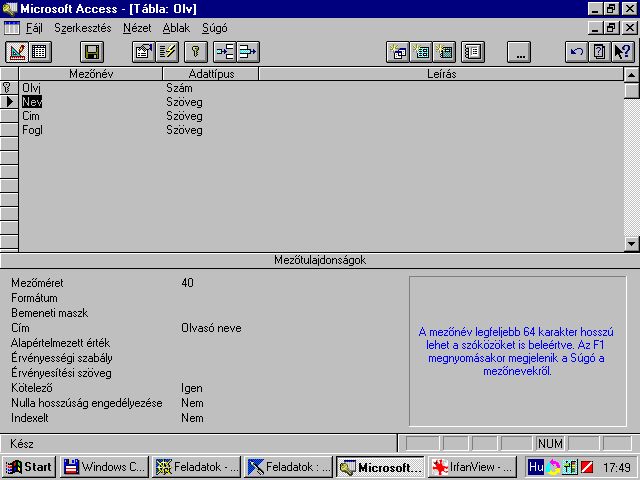Screen dimensions: 640x480
Task: Edit the Cím property Olvasó neve
Action: (x=211, y=328)
